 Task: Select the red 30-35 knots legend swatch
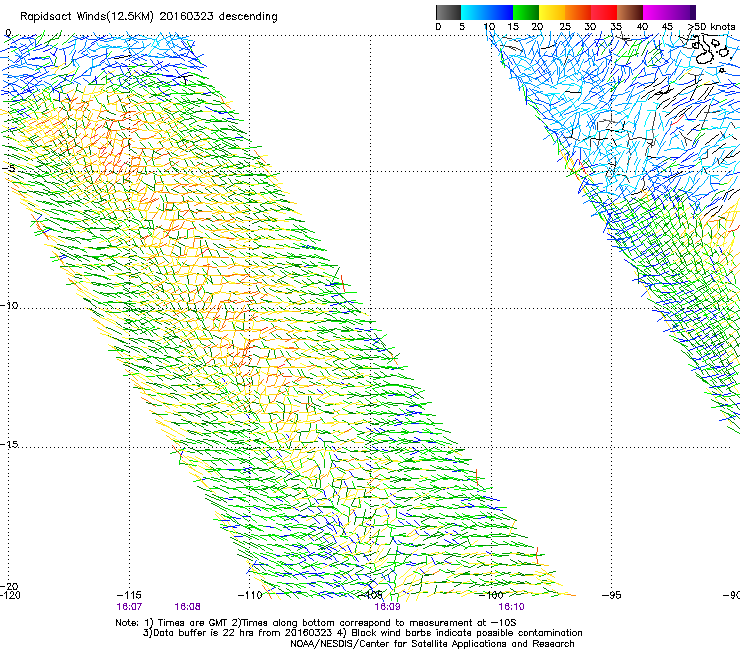[604, 12]
